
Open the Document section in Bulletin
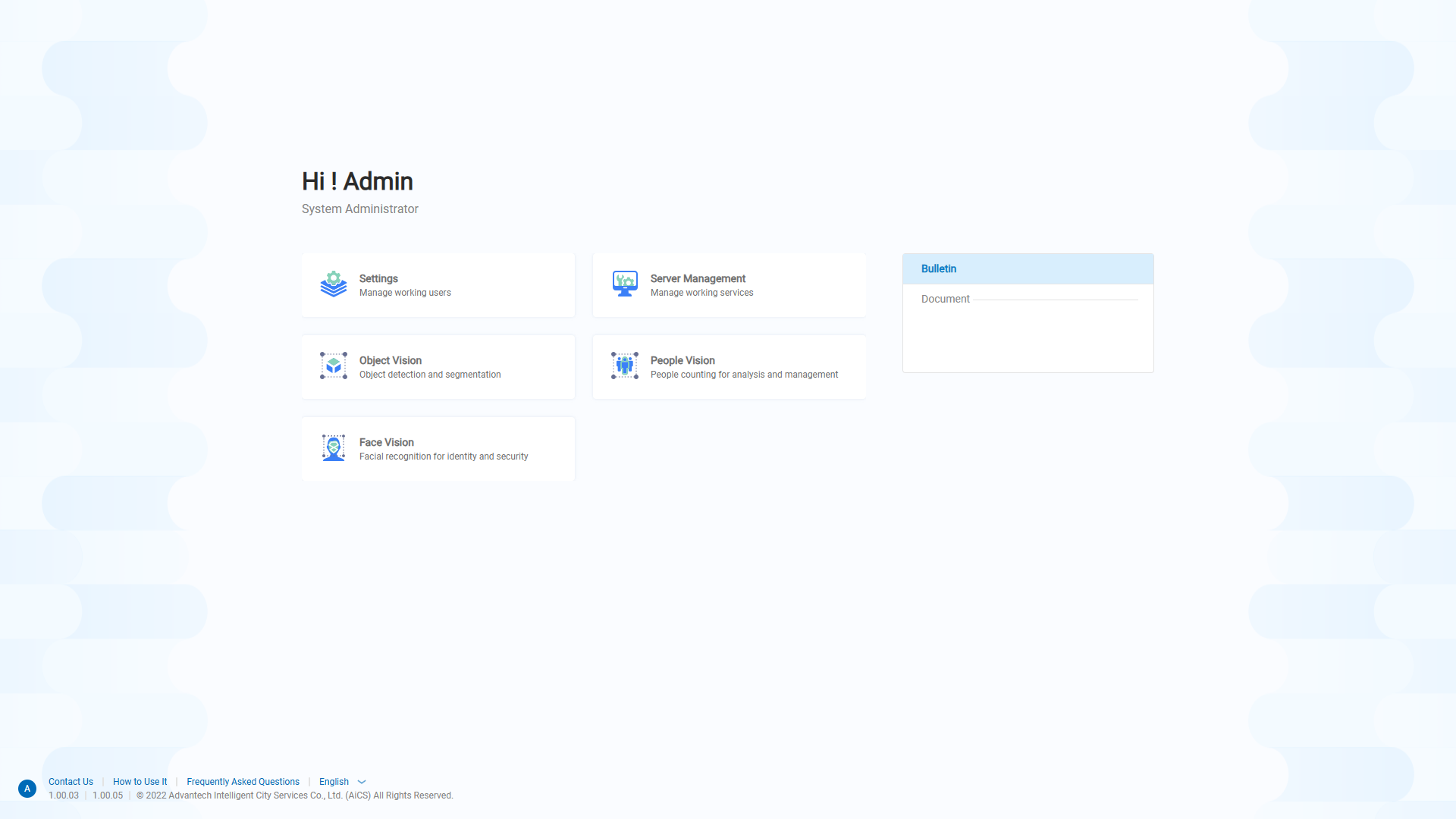click(x=945, y=300)
